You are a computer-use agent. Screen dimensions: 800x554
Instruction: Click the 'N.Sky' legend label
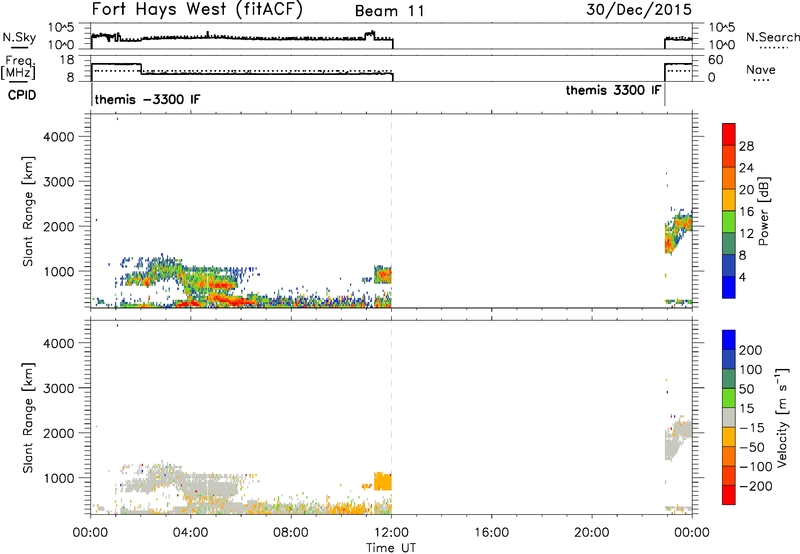[x=19, y=37]
